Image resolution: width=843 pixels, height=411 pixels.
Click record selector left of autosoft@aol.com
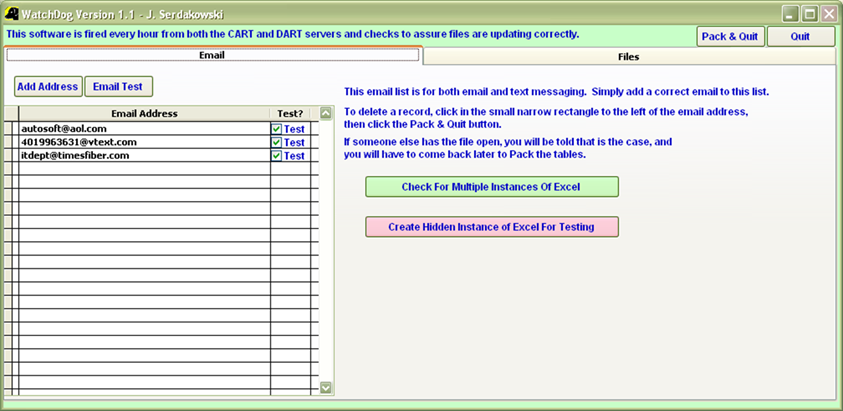coord(8,129)
